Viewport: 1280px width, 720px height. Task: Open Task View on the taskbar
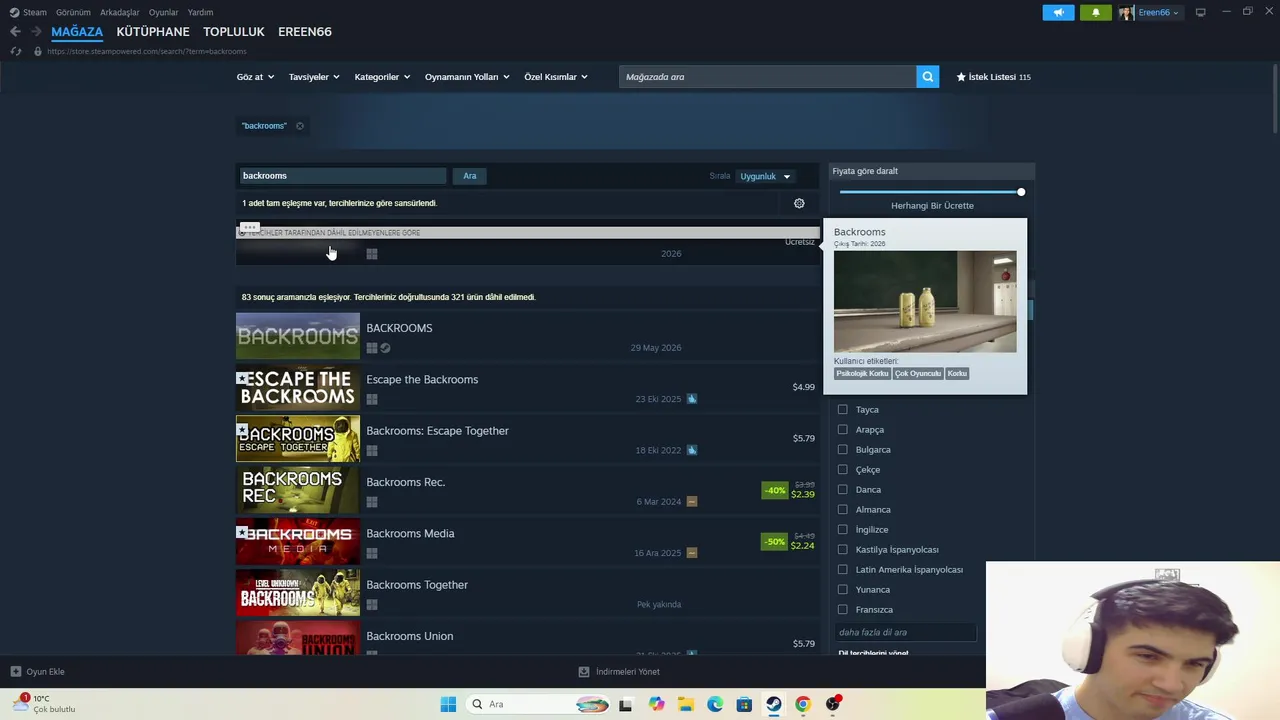pos(625,704)
